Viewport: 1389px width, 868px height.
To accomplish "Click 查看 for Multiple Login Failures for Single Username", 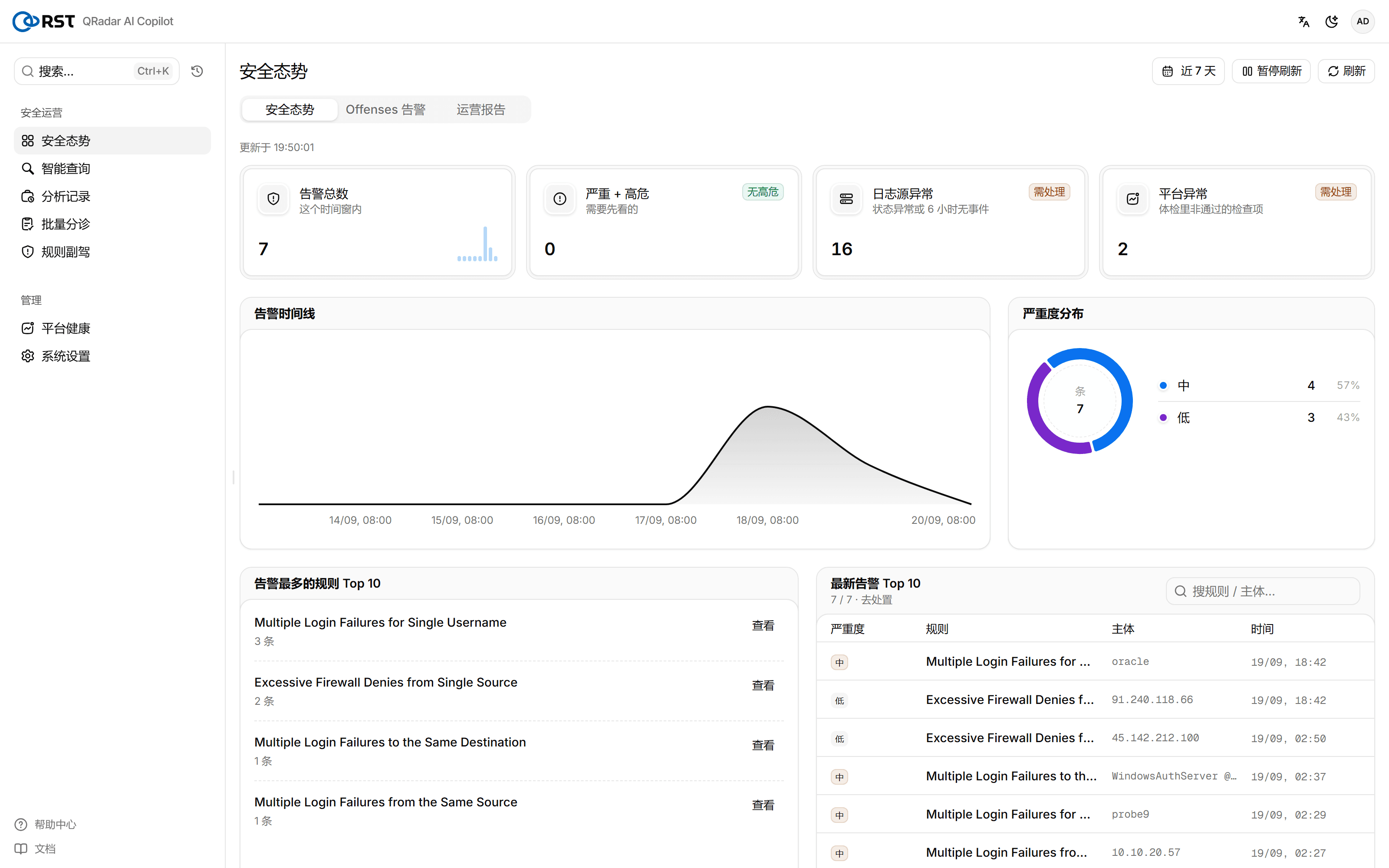I will click(763, 626).
